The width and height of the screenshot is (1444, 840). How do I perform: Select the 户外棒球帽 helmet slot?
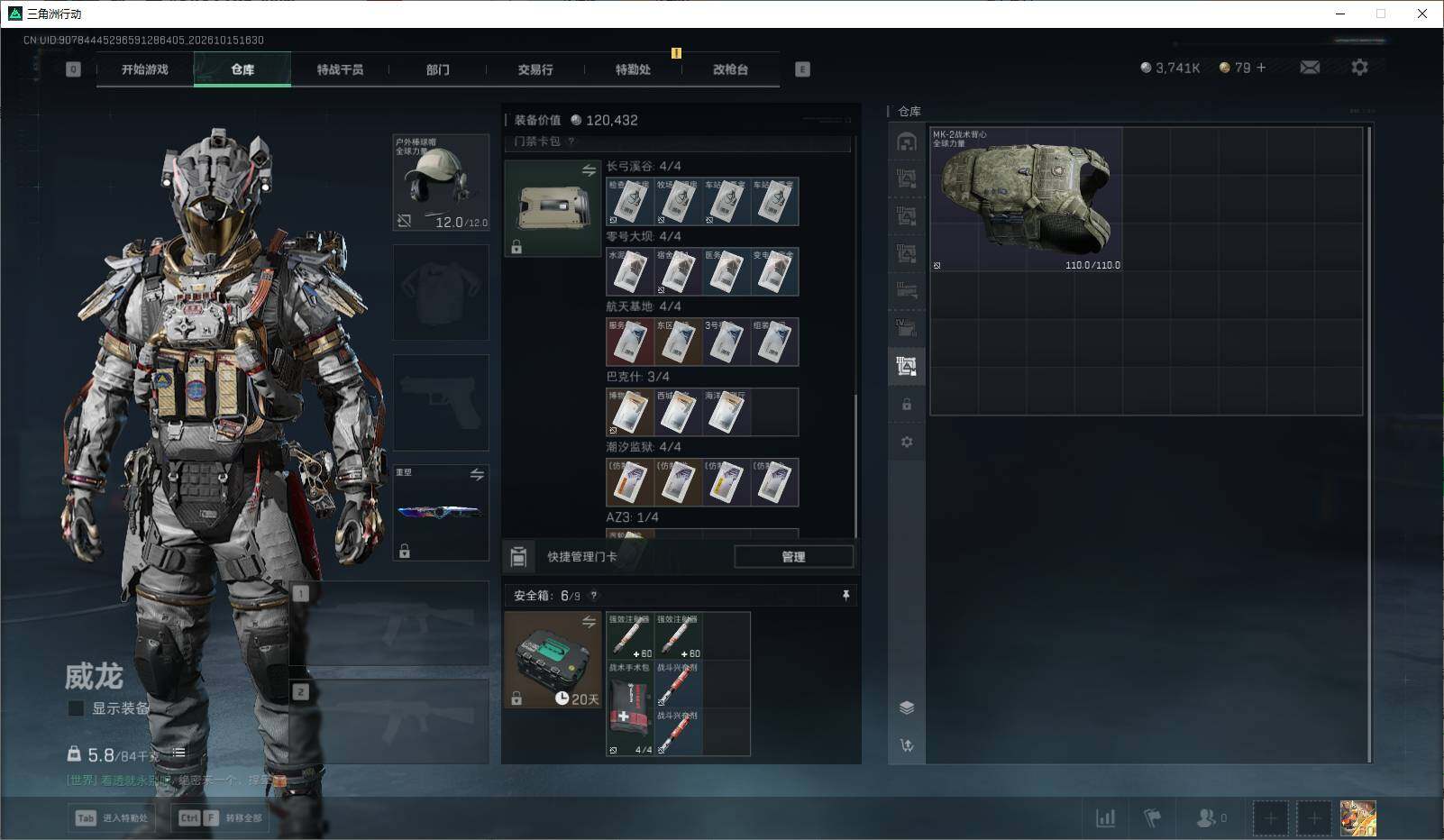point(441,182)
